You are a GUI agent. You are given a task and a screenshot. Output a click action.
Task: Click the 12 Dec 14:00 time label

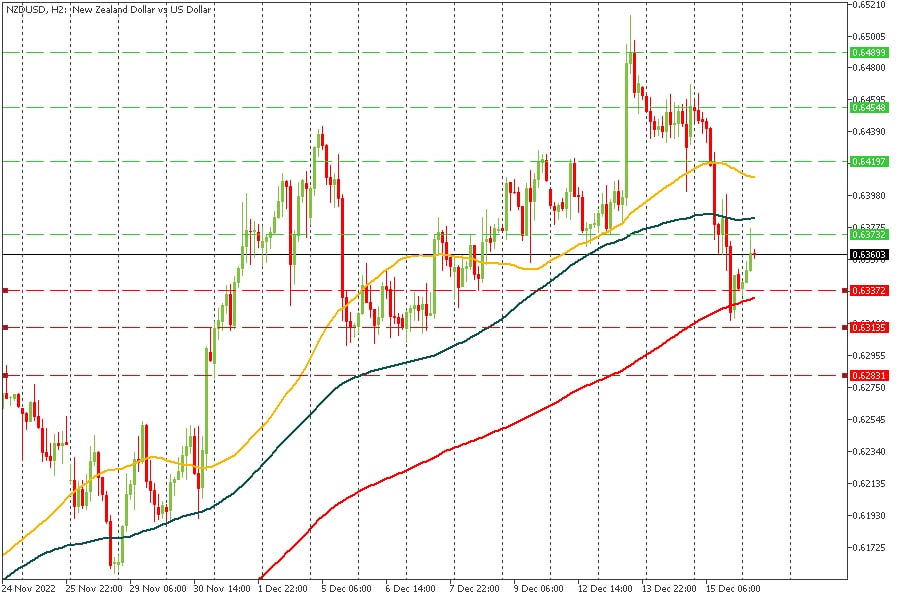pos(605,589)
